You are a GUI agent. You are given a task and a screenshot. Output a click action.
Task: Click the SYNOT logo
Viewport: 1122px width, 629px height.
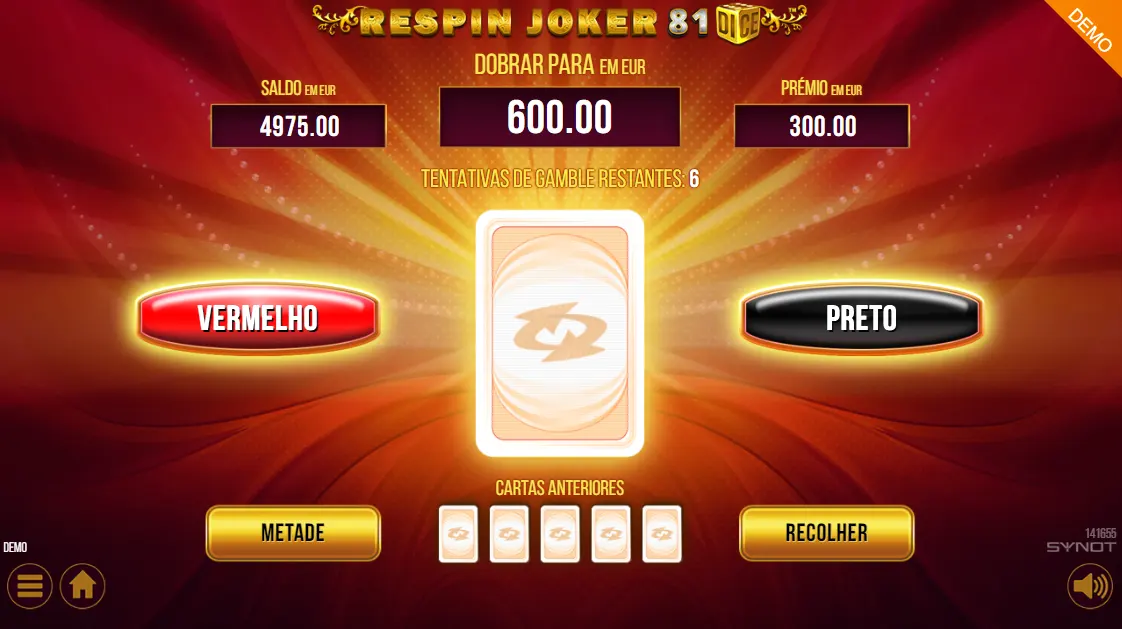point(1081,547)
